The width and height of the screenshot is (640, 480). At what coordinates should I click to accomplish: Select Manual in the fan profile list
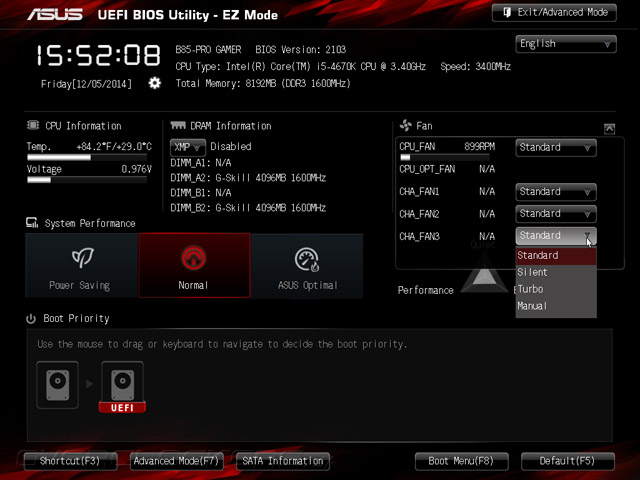556,306
